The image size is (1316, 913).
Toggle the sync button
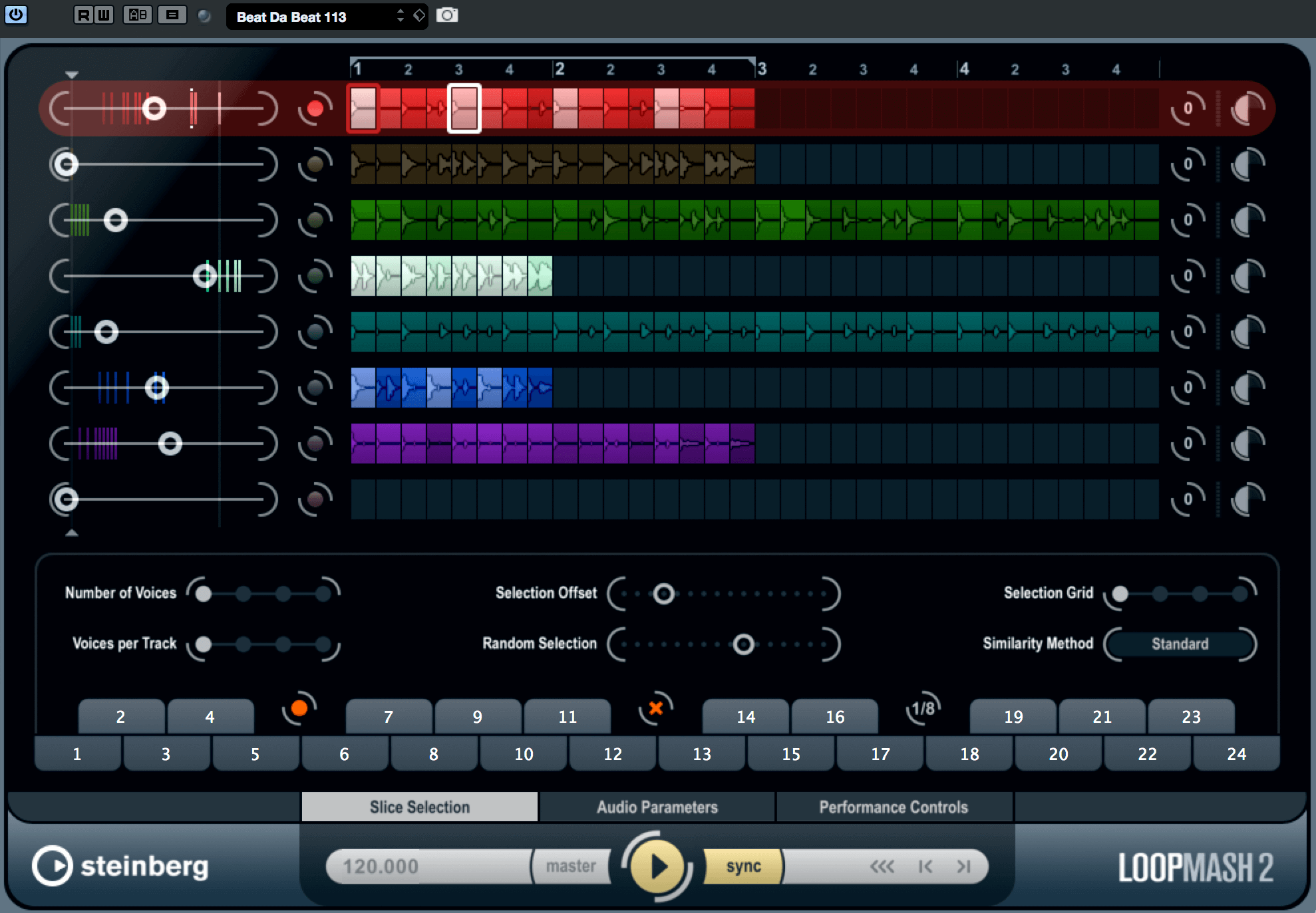(743, 866)
